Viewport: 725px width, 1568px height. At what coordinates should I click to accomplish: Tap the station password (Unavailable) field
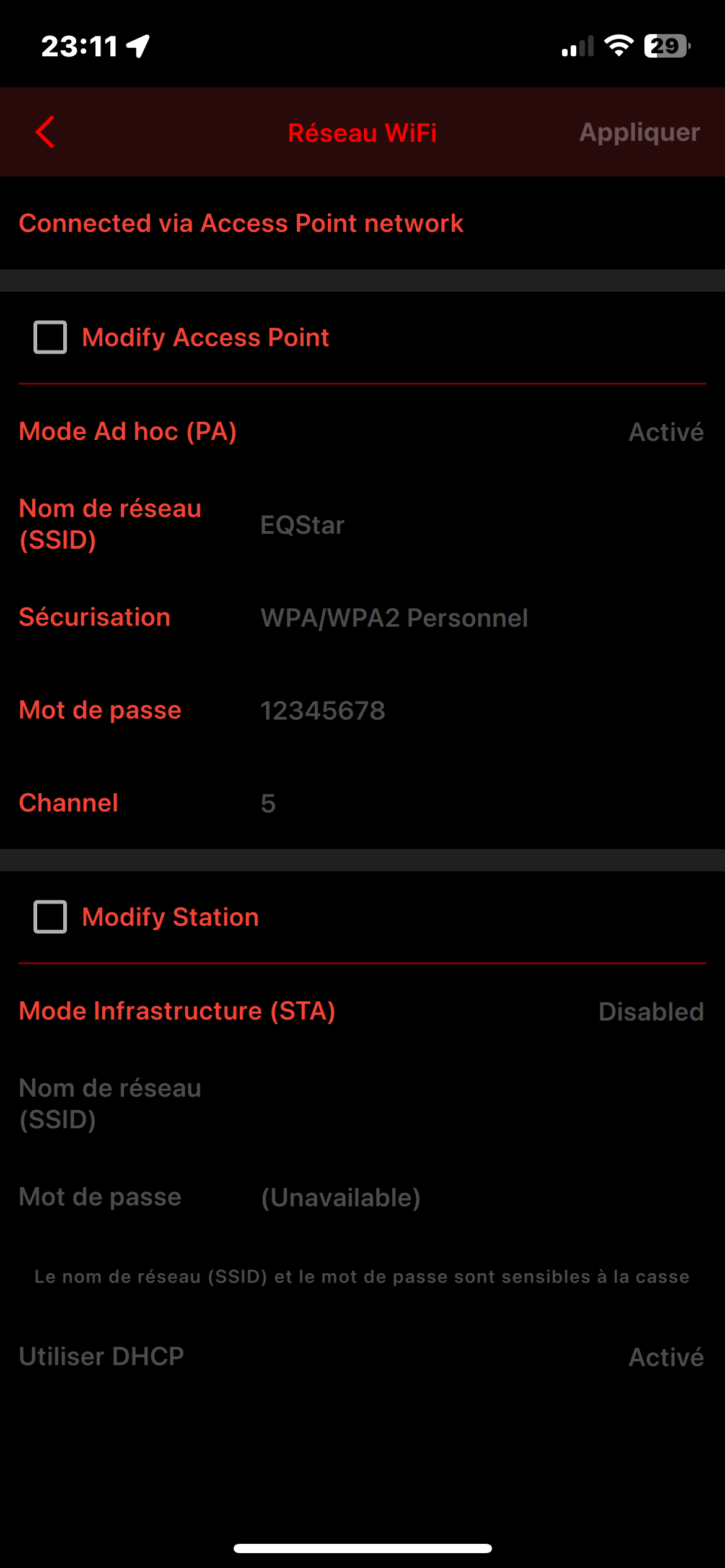pos(341,1198)
